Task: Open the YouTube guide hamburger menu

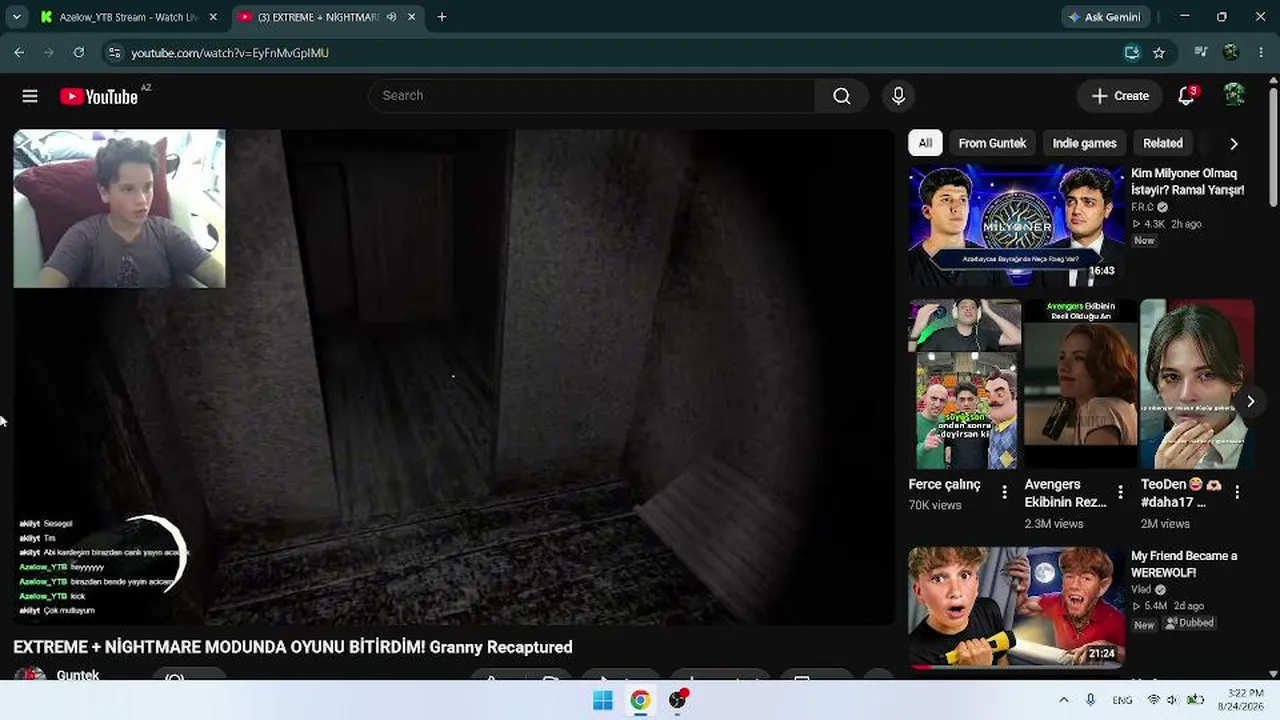Action: pos(30,96)
